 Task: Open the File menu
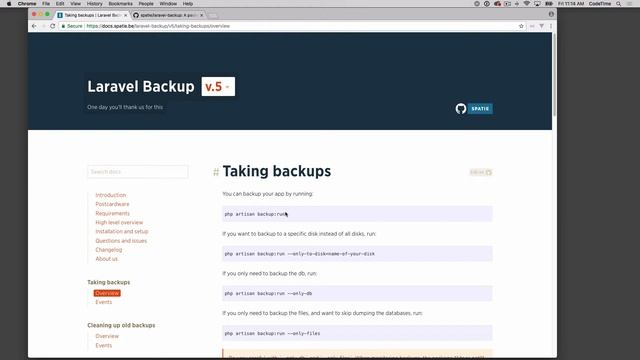(46, 4)
